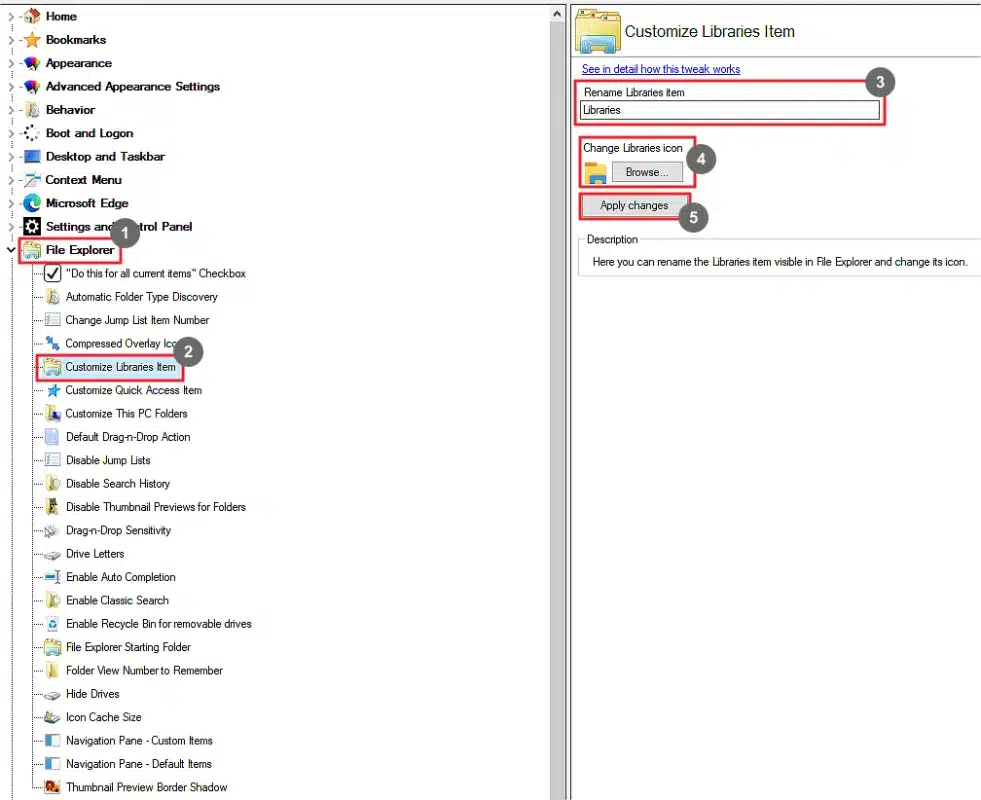
Task: Click the Change Jump List Item Number icon
Action: [x=53, y=320]
